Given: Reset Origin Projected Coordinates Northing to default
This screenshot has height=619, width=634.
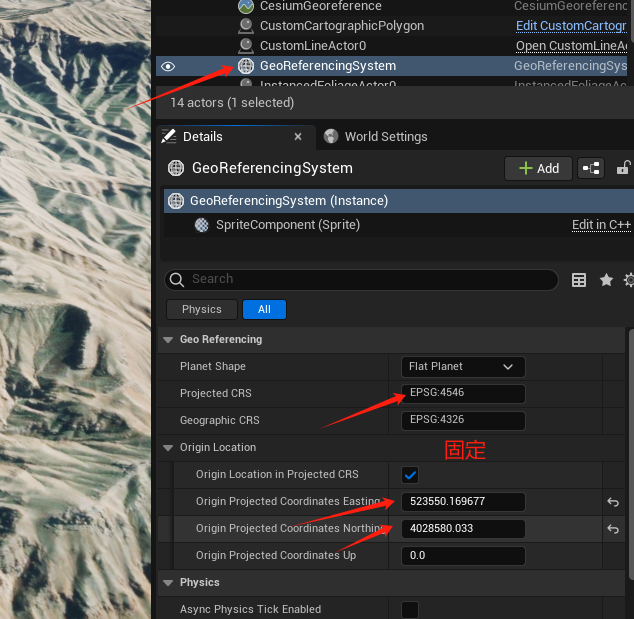Looking at the screenshot, I should pyautogui.click(x=613, y=529).
